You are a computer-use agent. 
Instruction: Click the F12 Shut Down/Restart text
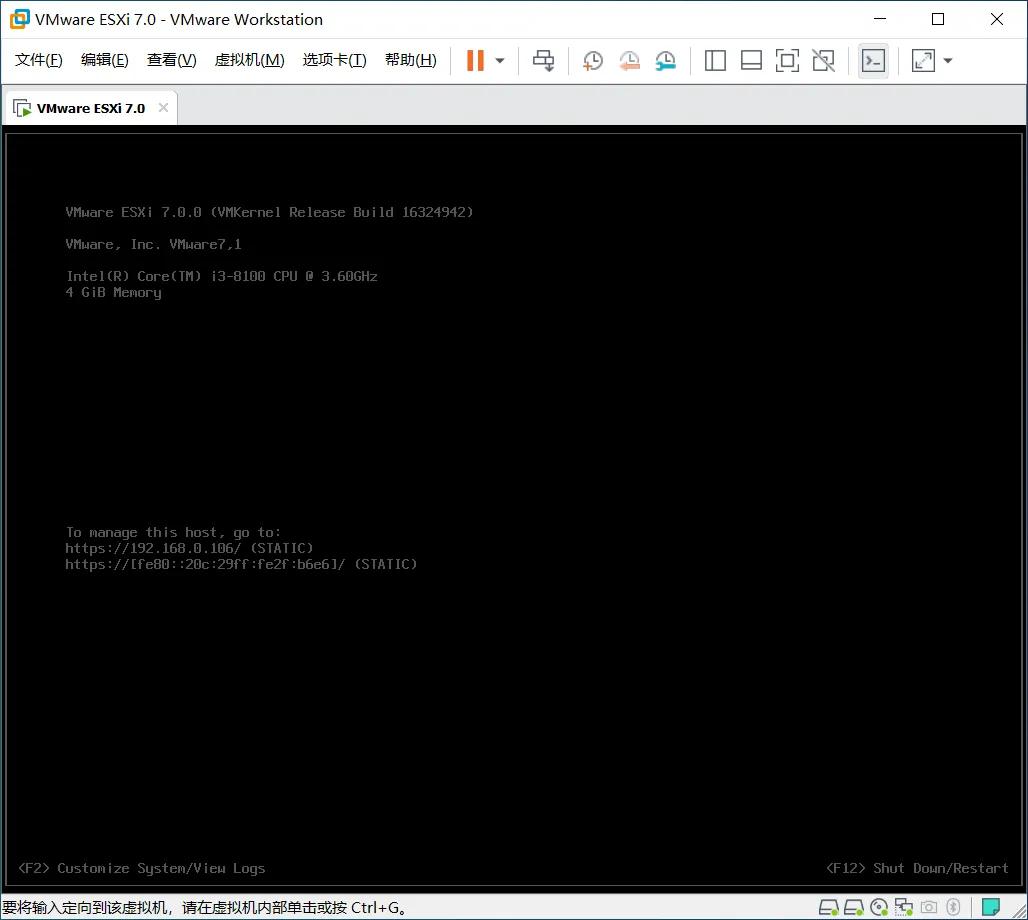click(x=917, y=868)
